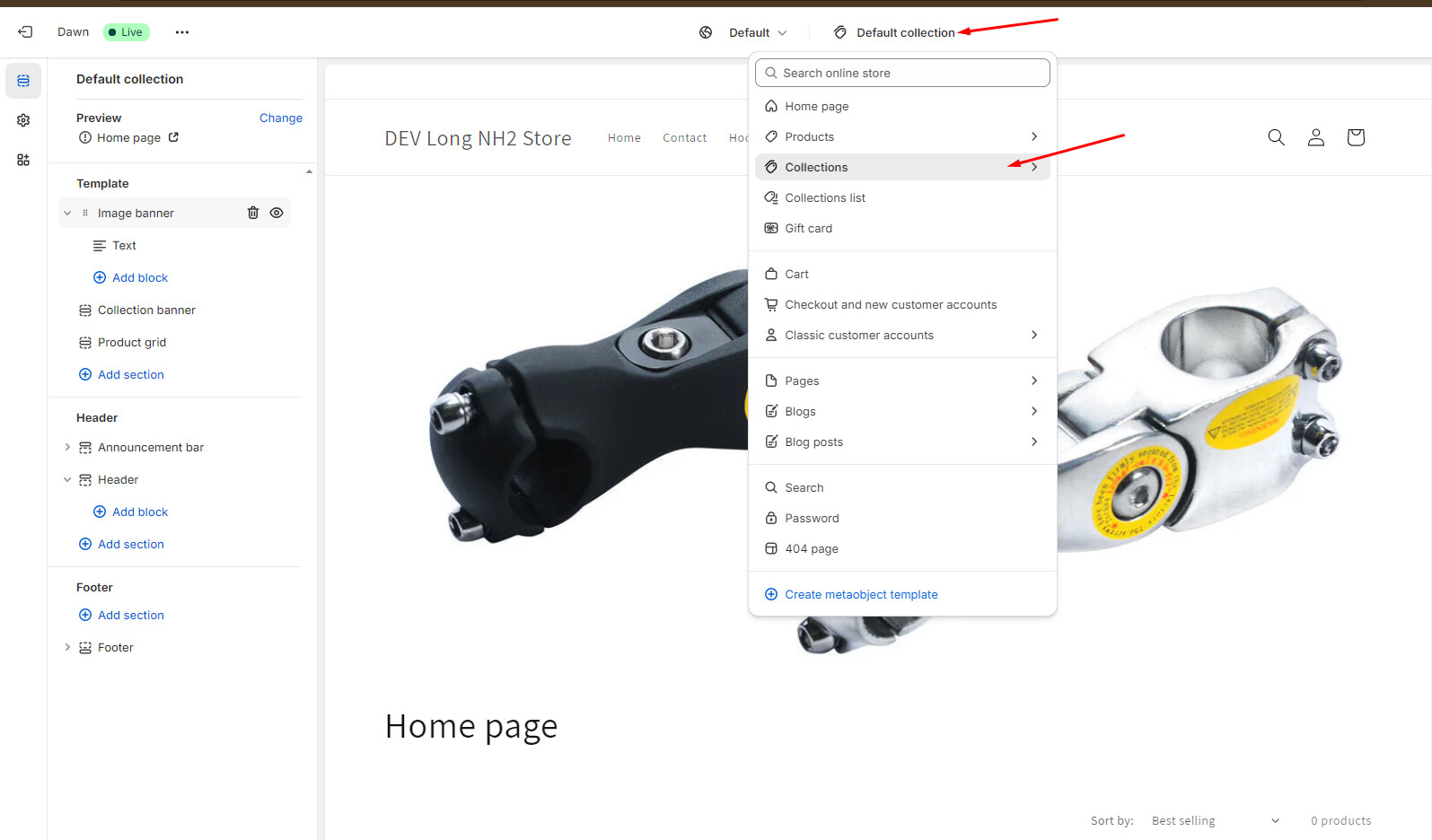Screen dimensions: 1432x840
Task: Click the exit editor back icon
Action: [x=25, y=32]
